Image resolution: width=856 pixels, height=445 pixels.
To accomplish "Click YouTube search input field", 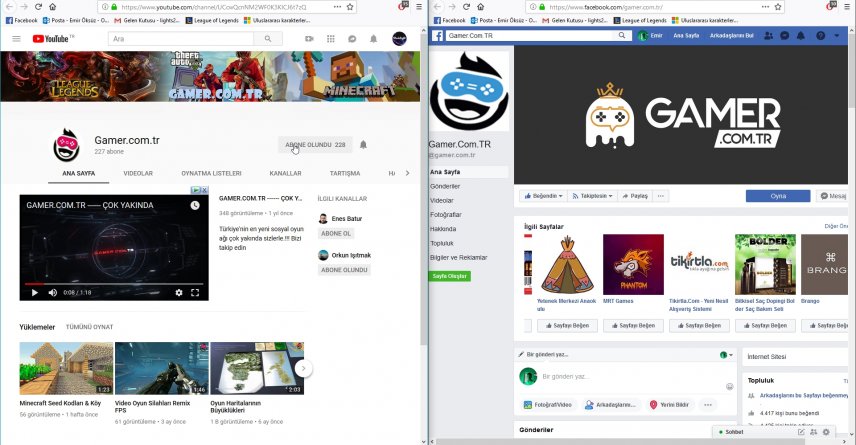I will 181,39.
